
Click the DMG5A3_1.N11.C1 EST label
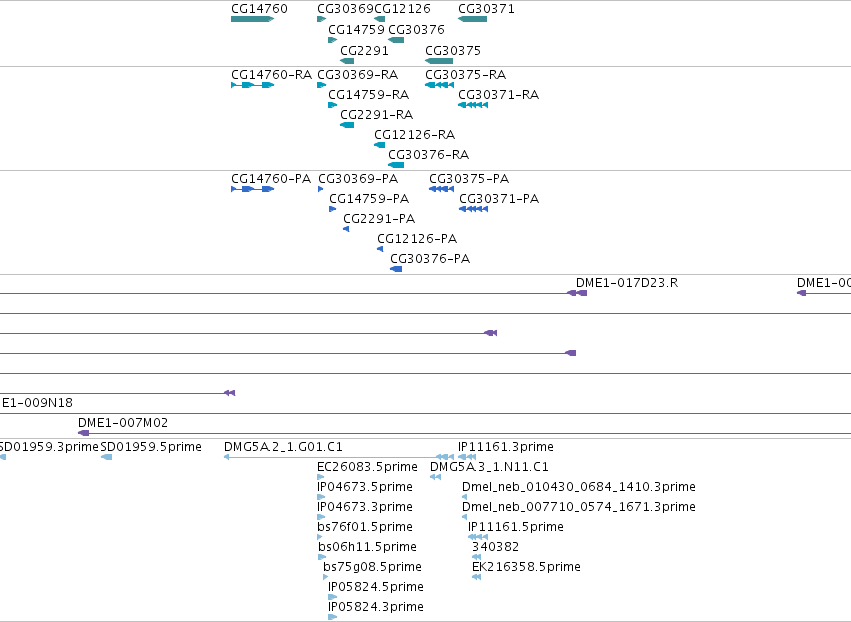click(x=490, y=467)
